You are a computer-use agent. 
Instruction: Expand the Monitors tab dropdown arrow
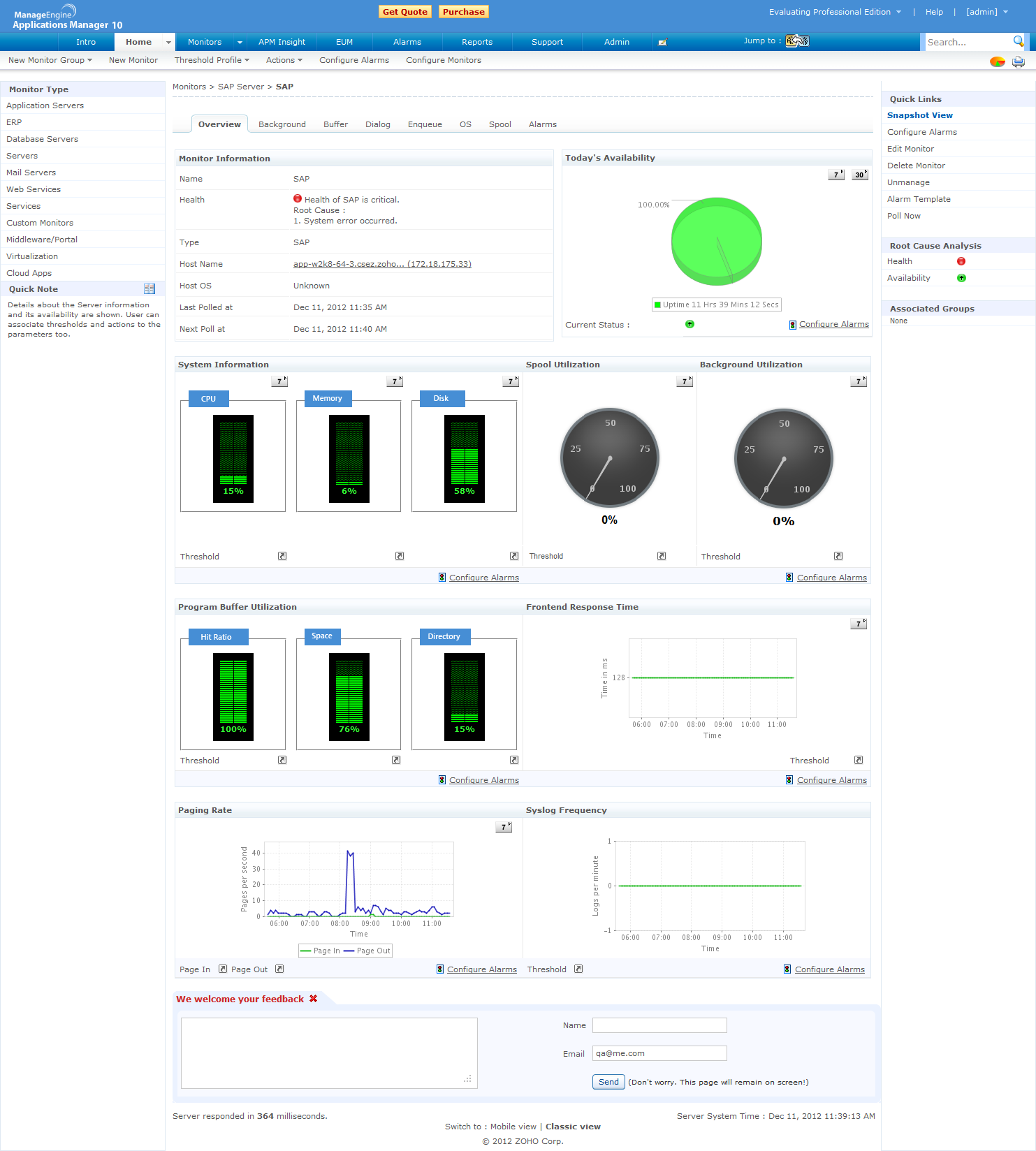(x=240, y=43)
